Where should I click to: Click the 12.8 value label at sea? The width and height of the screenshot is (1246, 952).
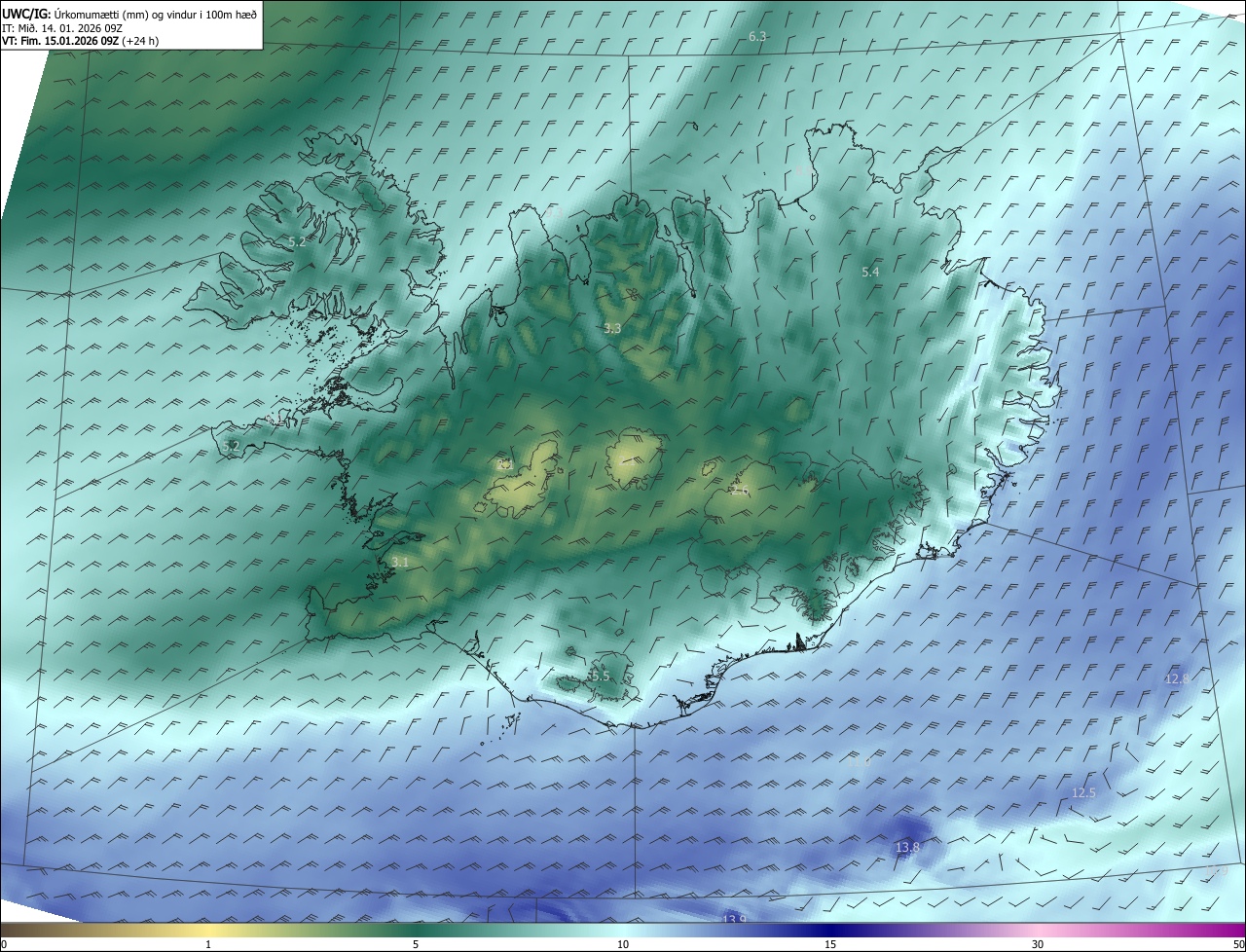click(x=1178, y=678)
